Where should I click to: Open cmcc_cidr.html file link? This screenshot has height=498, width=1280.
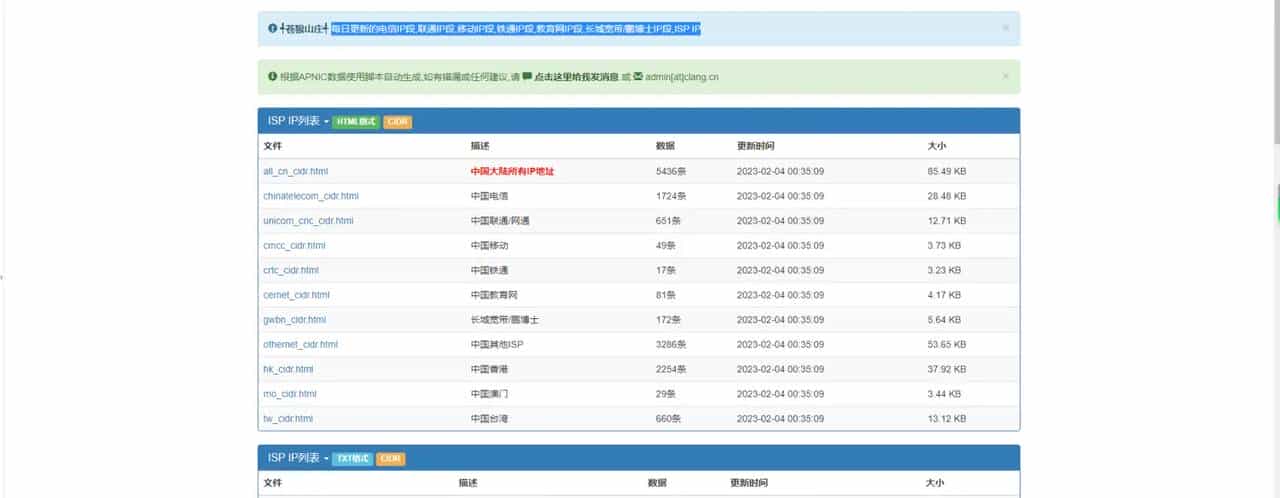[x=294, y=245]
